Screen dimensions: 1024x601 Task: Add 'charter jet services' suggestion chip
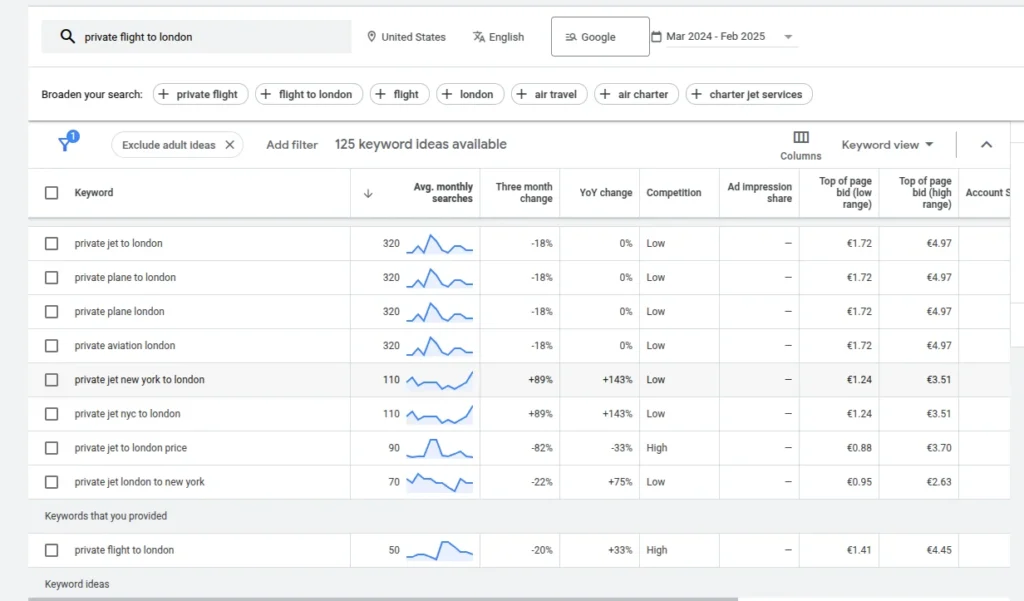tap(748, 94)
